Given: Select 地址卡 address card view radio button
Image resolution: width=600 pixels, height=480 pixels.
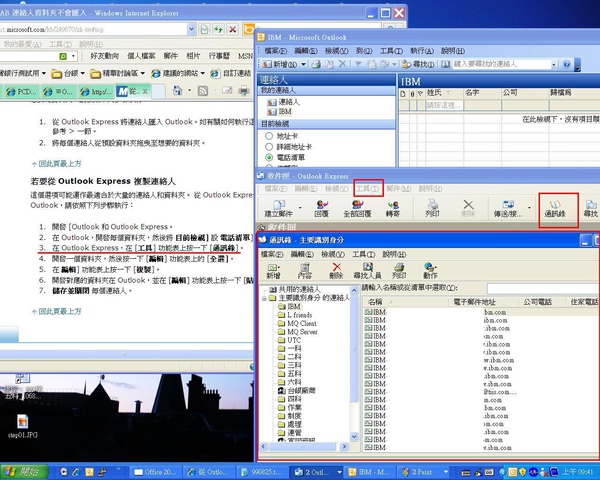Looking at the screenshot, I should pyautogui.click(x=269, y=136).
